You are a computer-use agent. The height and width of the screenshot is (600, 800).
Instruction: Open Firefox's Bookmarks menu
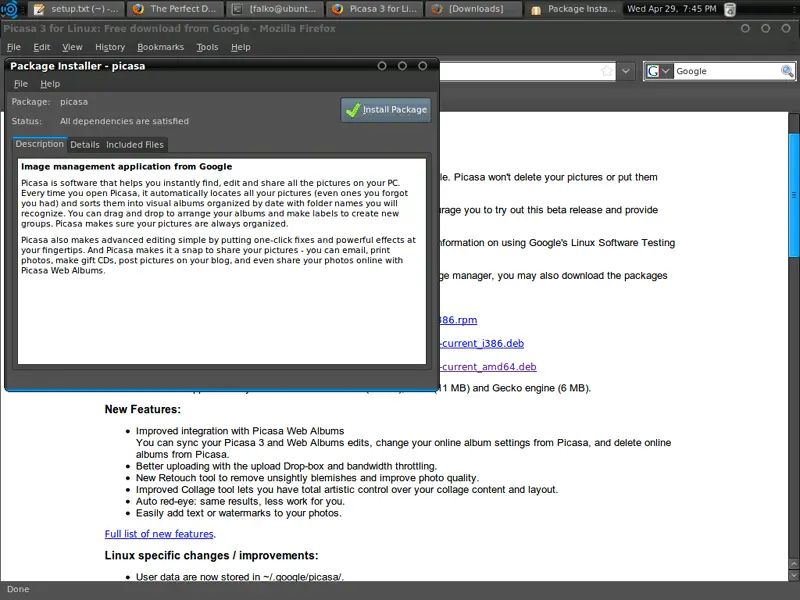tap(160, 47)
